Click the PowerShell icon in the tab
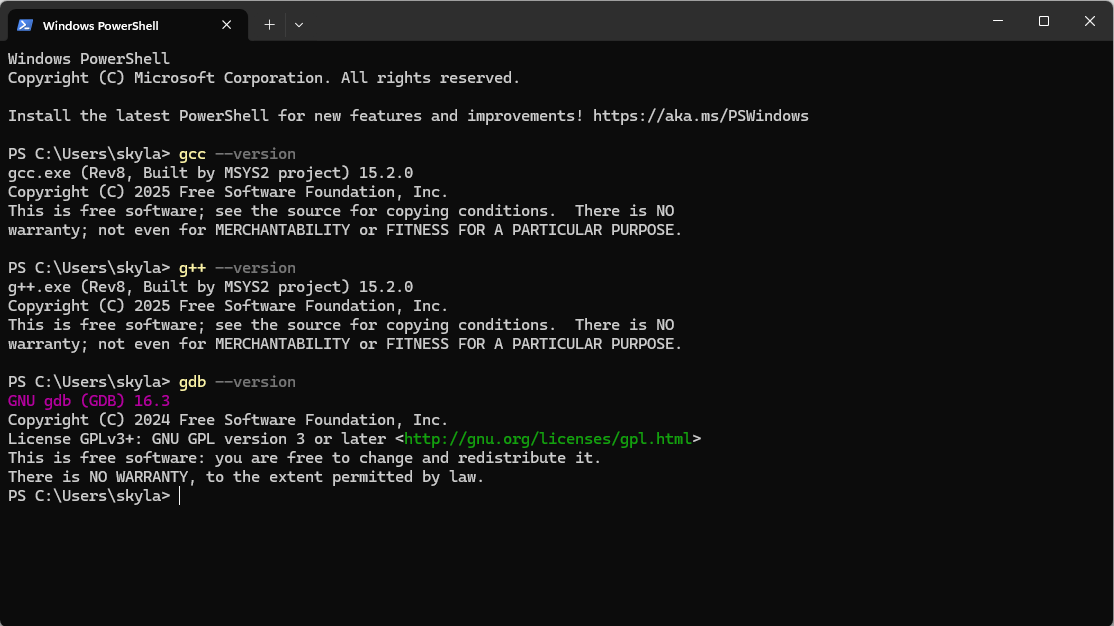Viewport: 1114px width, 626px height. click(25, 25)
